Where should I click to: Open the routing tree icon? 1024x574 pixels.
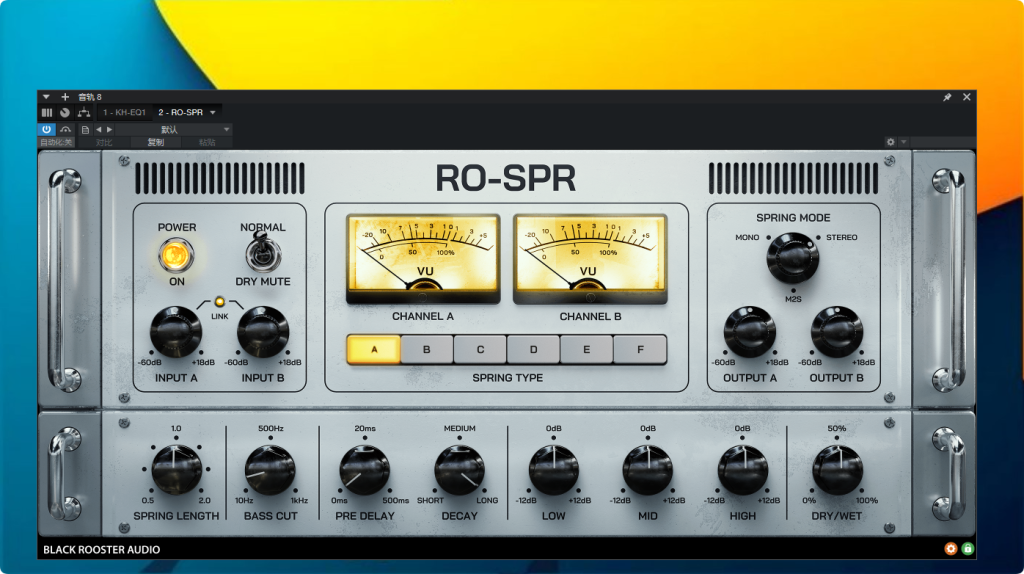click(x=84, y=112)
